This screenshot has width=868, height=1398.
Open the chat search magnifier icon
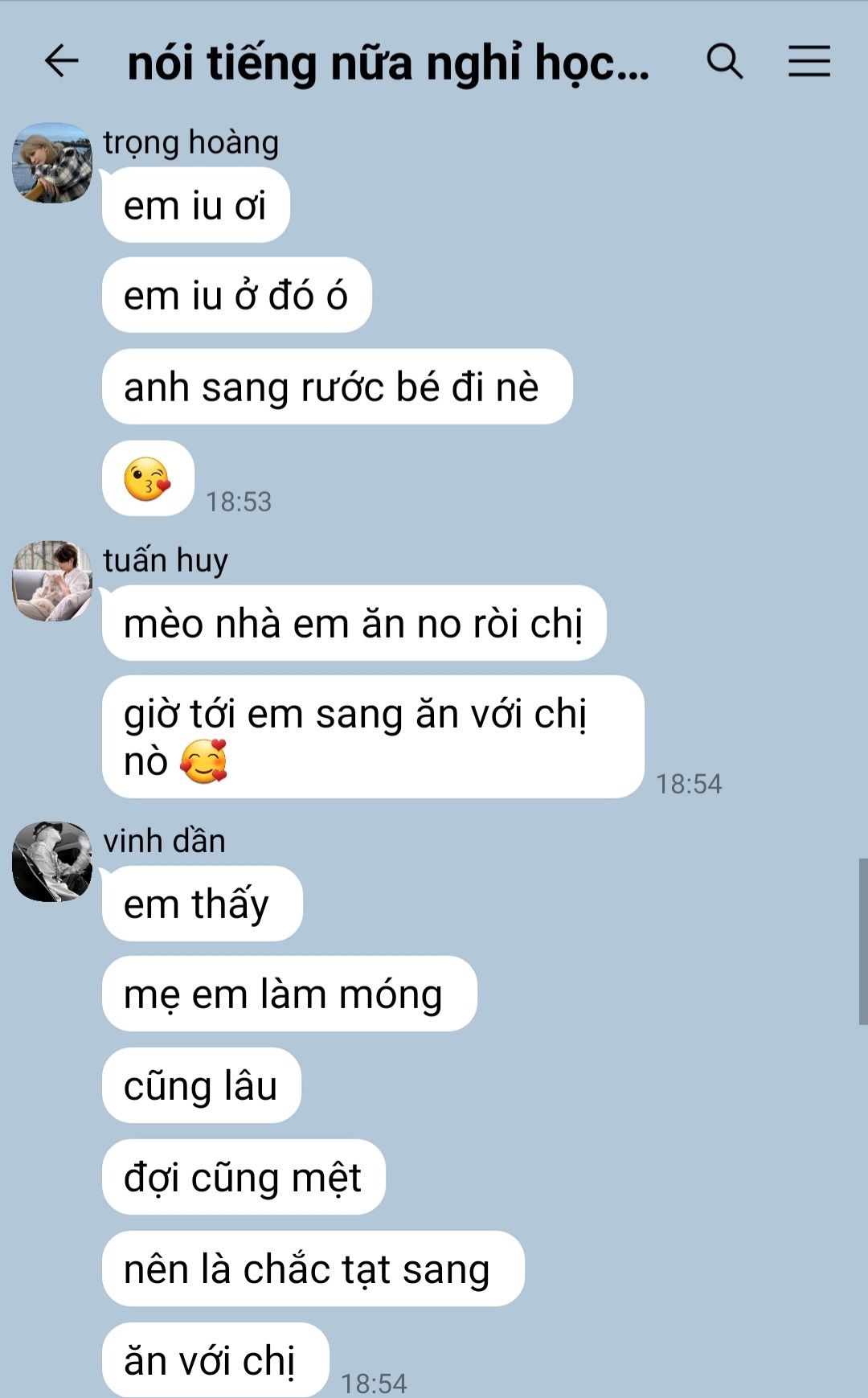[x=725, y=61]
